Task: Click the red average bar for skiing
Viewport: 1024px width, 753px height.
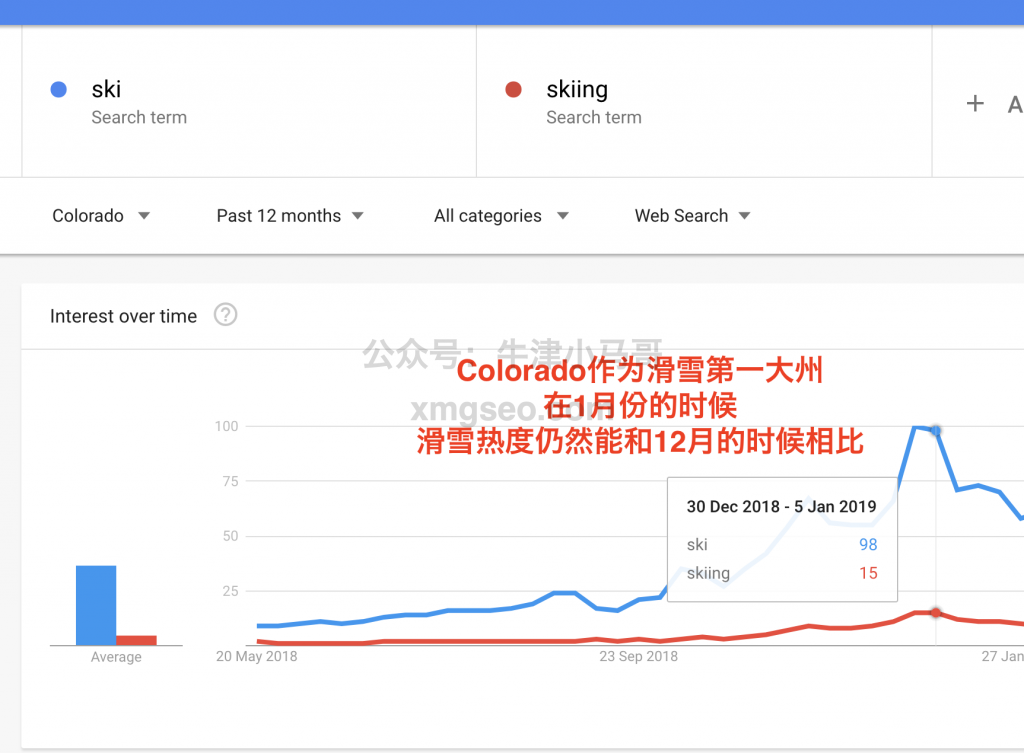Action: point(136,640)
